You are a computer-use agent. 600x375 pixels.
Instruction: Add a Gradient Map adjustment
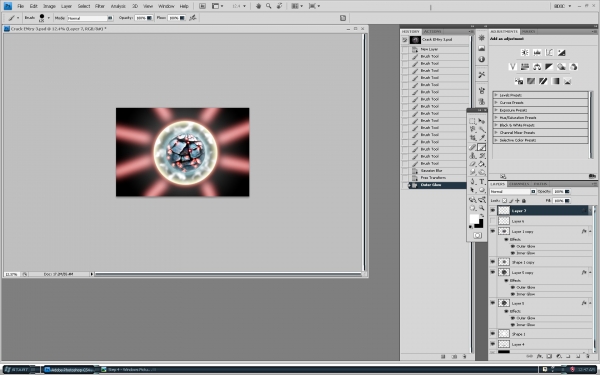click(555, 81)
